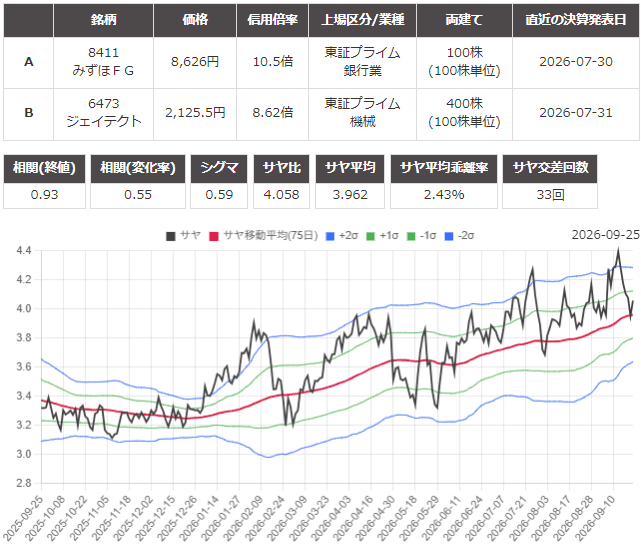
Task: Click the crossing count 33回
Action: coord(550,195)
